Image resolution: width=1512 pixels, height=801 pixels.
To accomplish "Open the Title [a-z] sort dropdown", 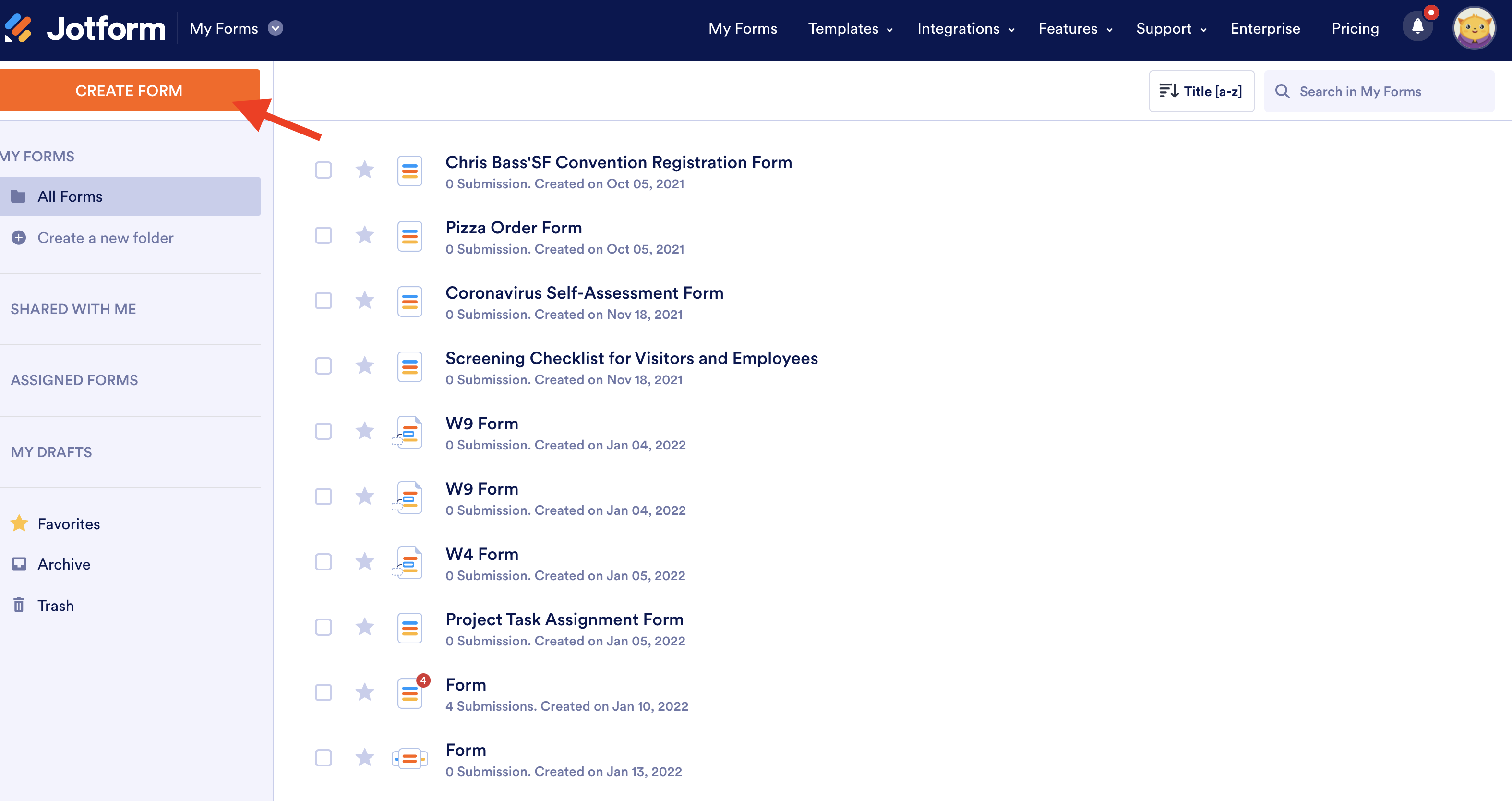I will (x=1201, y=91).
